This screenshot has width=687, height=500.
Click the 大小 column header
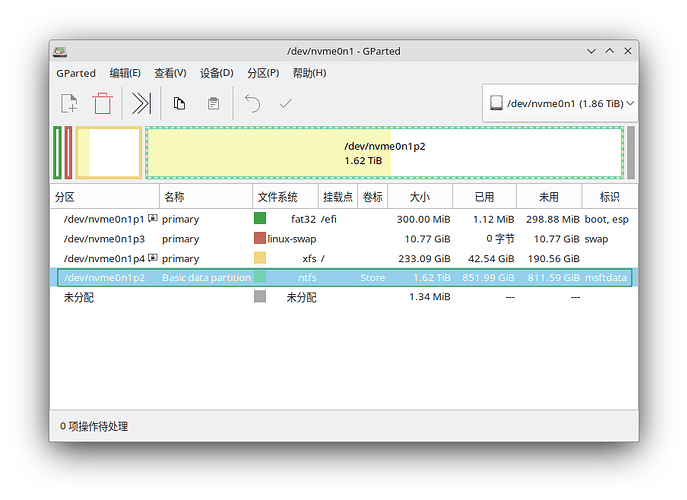pyautogui.click(x=419, y=197)
